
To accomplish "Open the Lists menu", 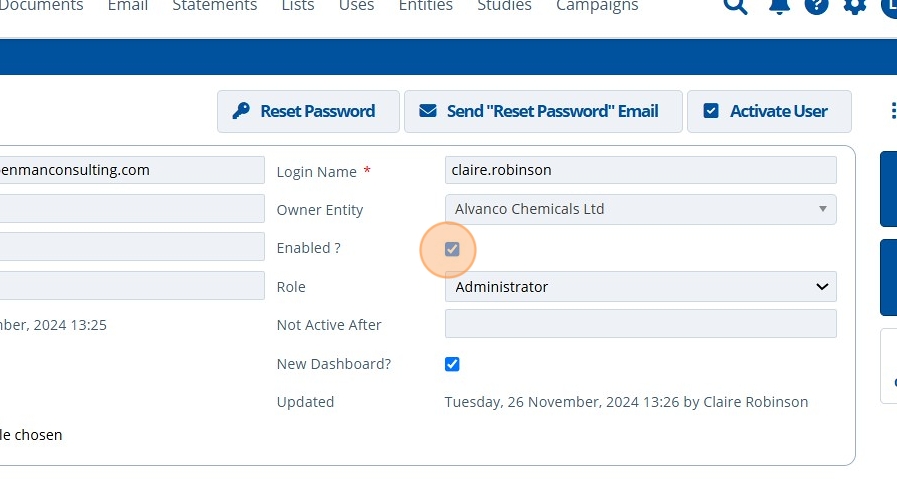I will [298, 6].
